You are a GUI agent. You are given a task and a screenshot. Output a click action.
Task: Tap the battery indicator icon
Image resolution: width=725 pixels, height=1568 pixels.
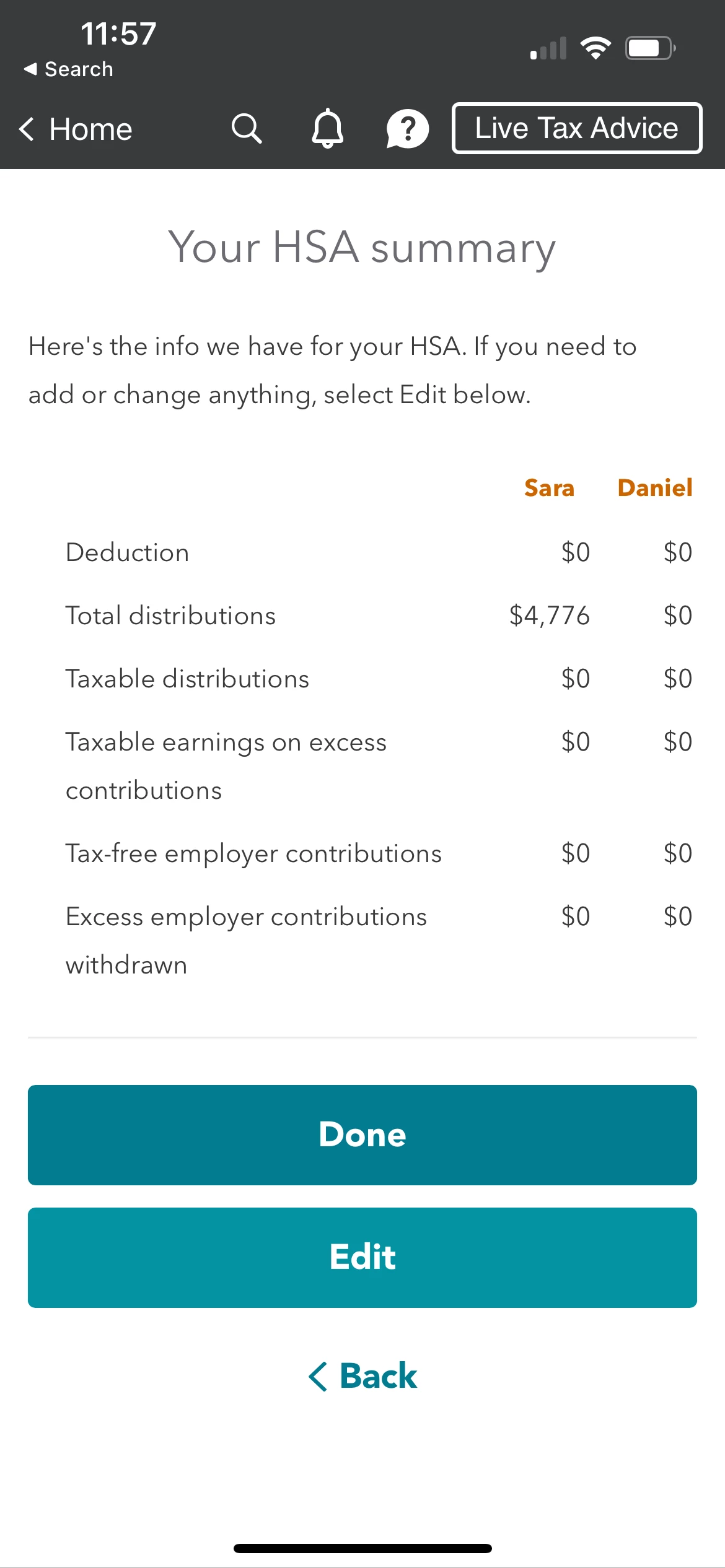tap(651, 48)
